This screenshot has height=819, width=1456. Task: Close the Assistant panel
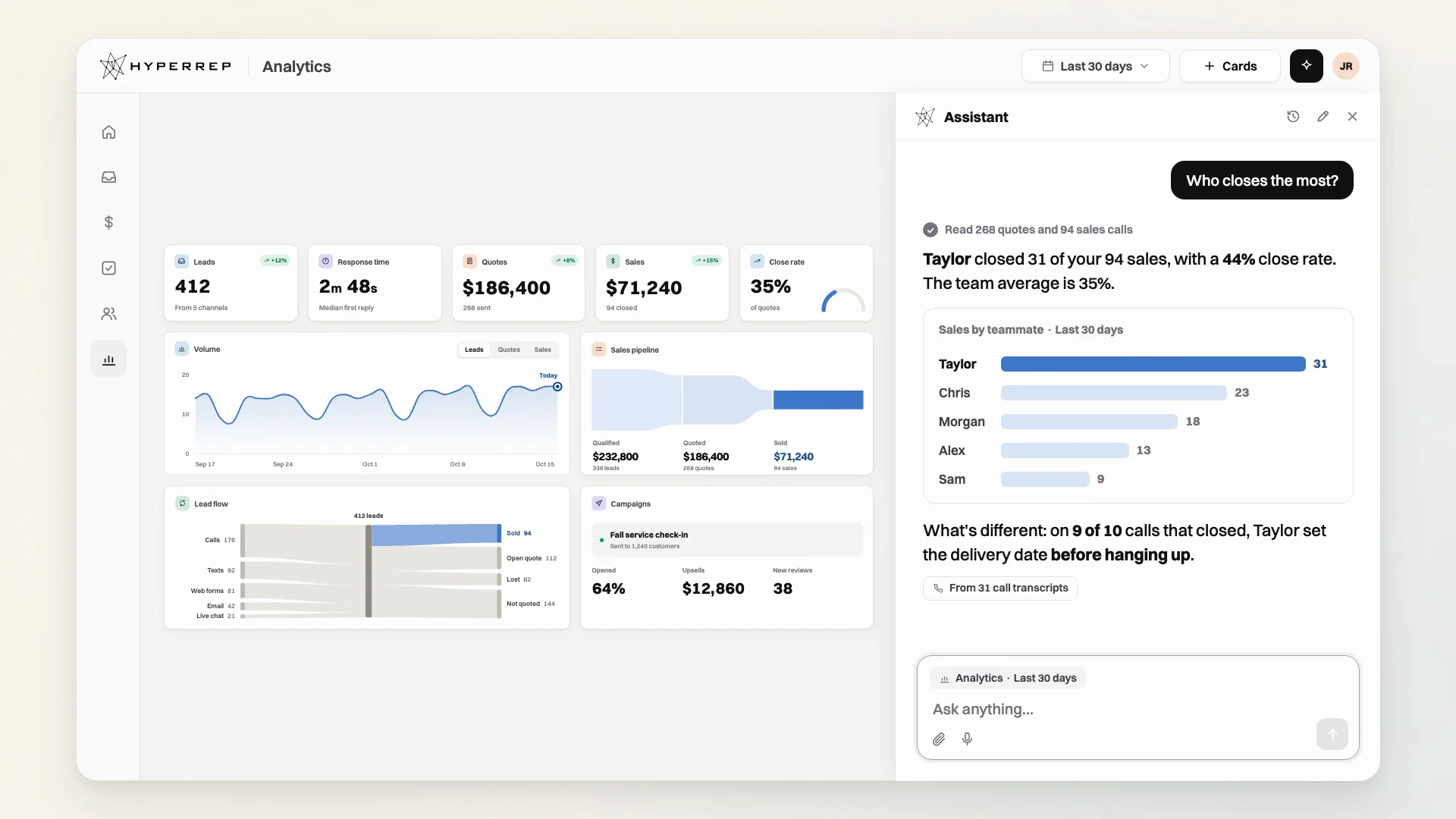coord(1352,117)
